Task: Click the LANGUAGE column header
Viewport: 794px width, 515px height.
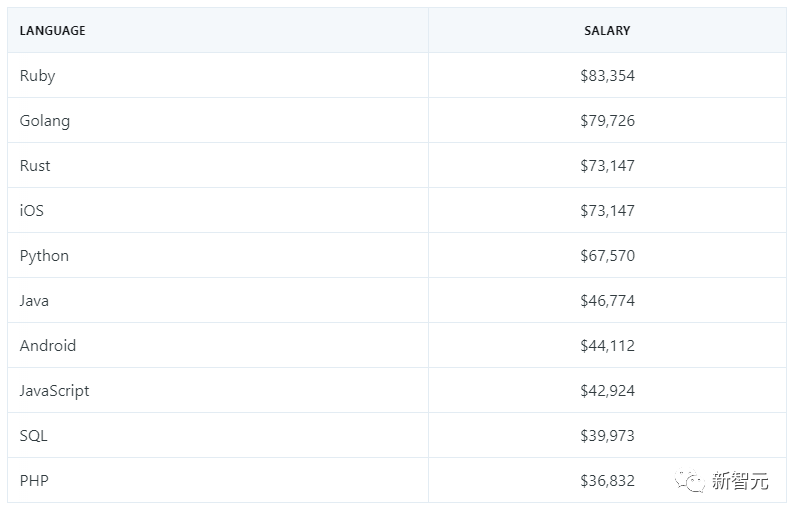Action: click(x=52, y=31)
